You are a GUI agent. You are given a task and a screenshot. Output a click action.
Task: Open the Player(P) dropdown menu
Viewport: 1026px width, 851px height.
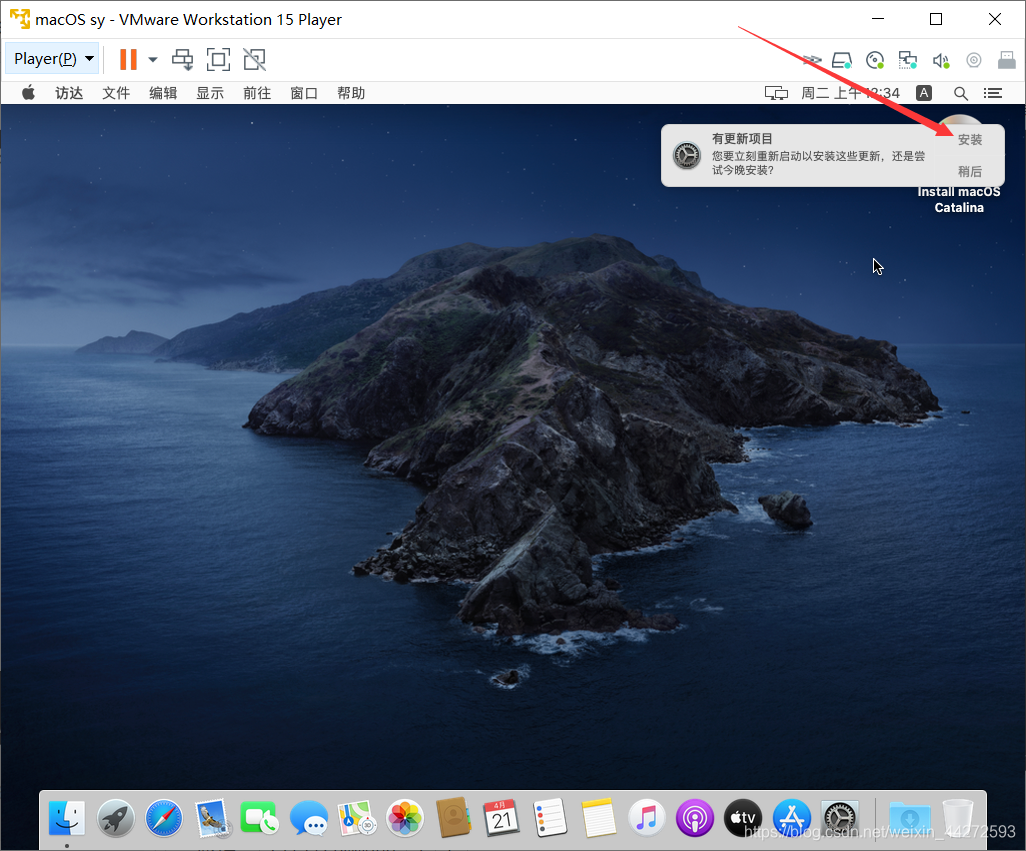53,59
